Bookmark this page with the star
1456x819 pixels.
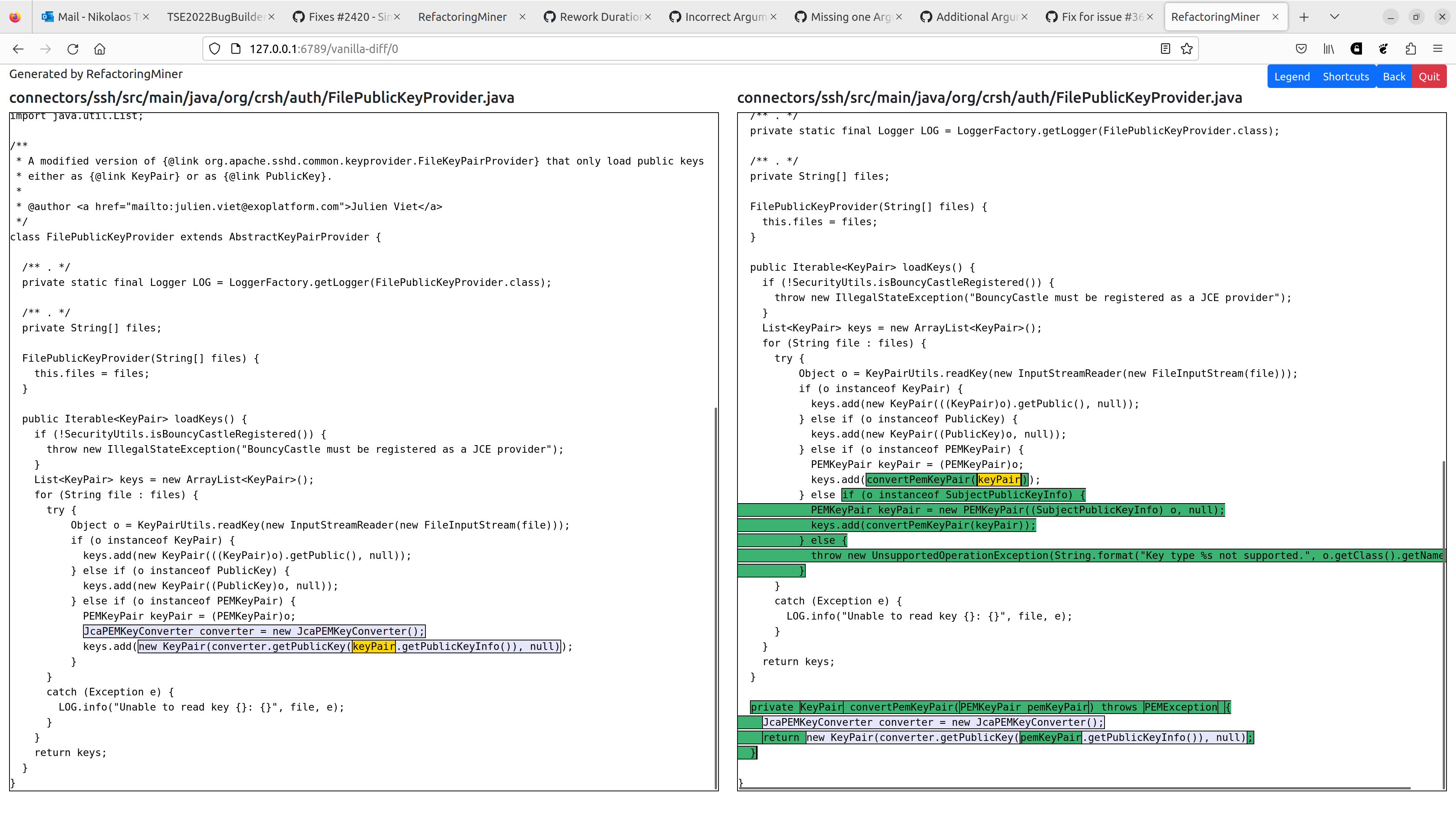[1186, 49]
